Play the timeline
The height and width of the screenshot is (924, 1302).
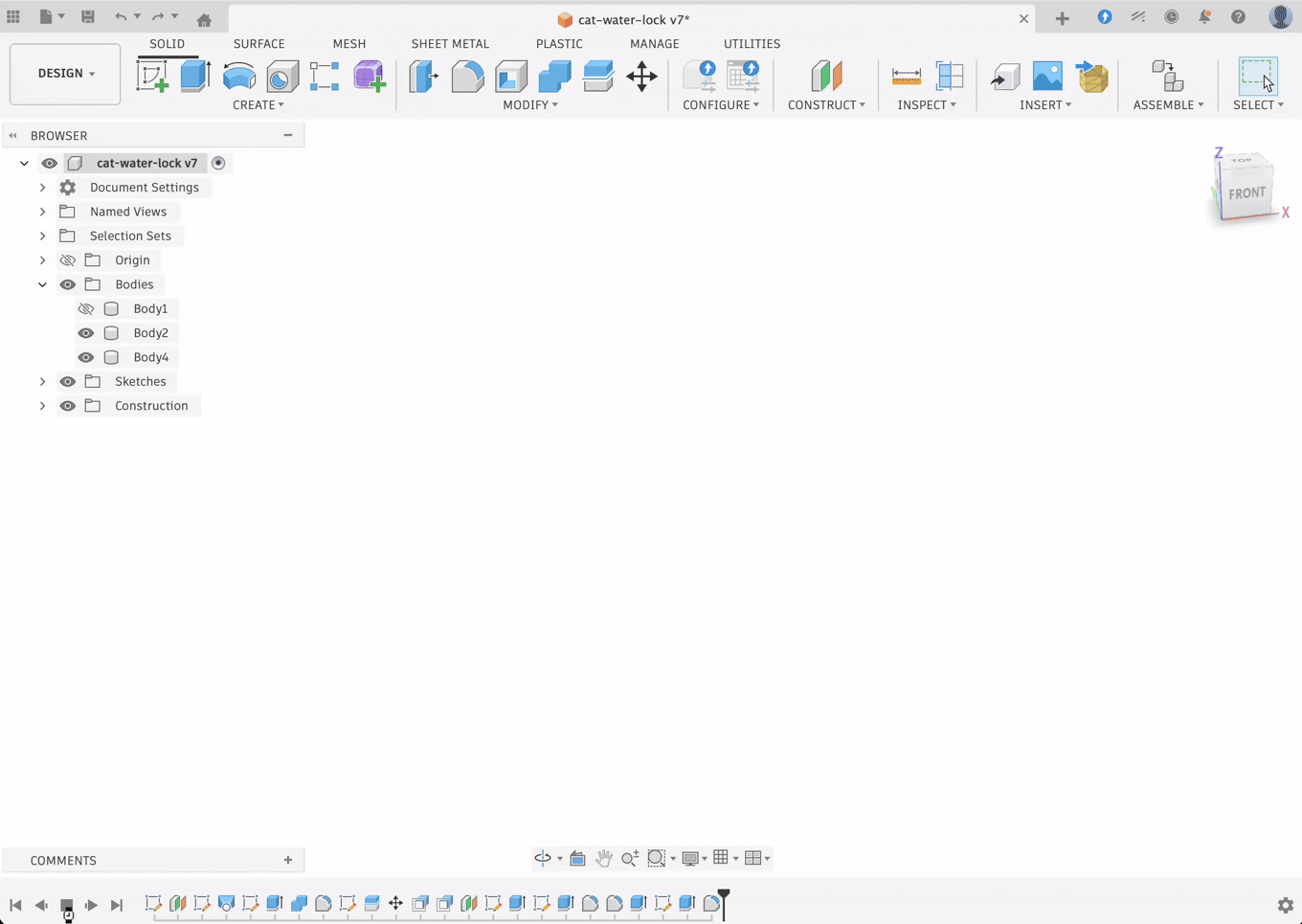tap(91, 905)
